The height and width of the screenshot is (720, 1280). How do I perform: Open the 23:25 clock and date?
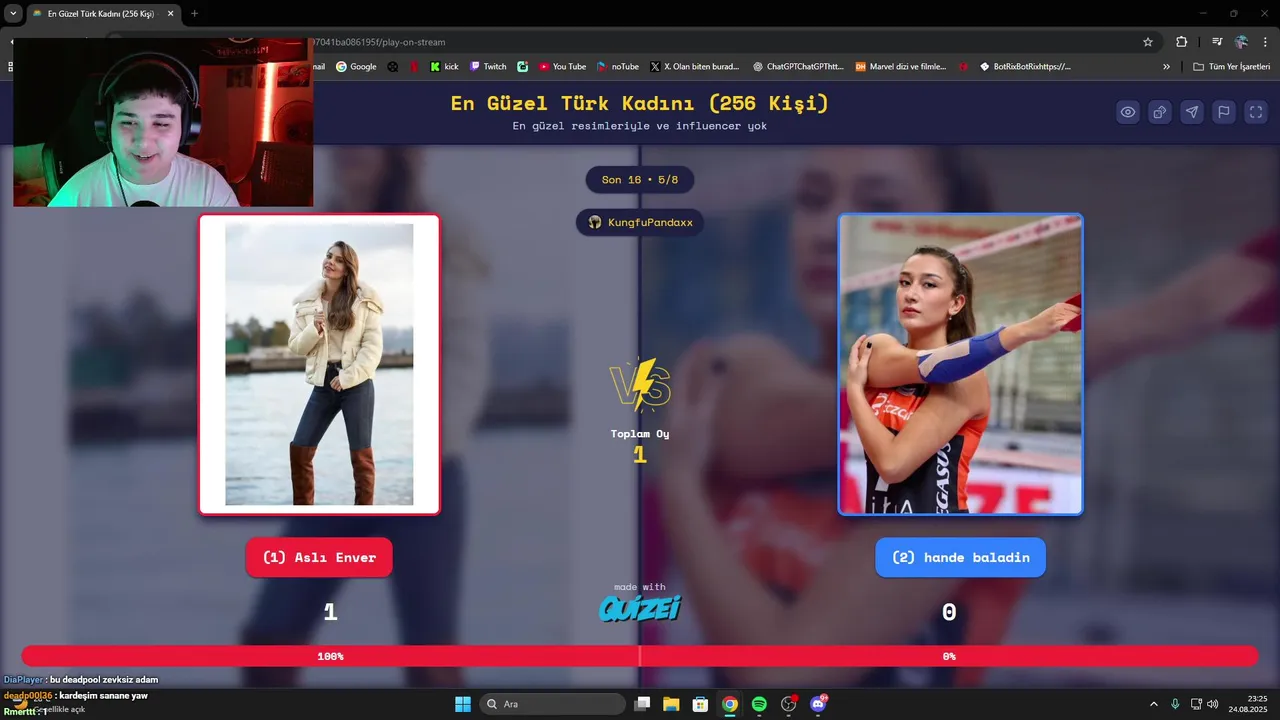click(x=1250, y=704)
